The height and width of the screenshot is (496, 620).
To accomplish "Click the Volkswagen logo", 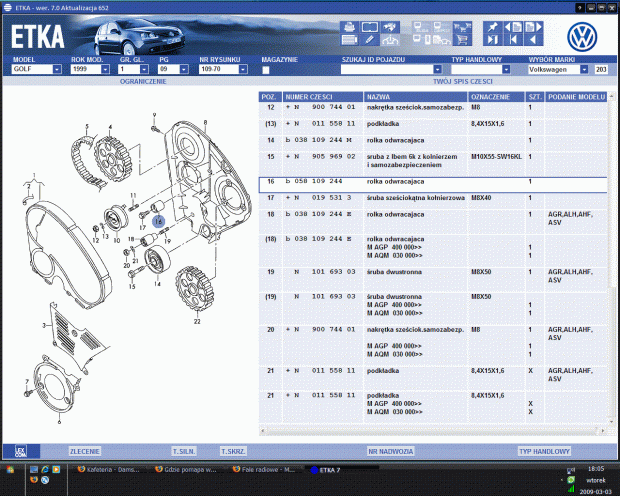I will pos(582,36).
